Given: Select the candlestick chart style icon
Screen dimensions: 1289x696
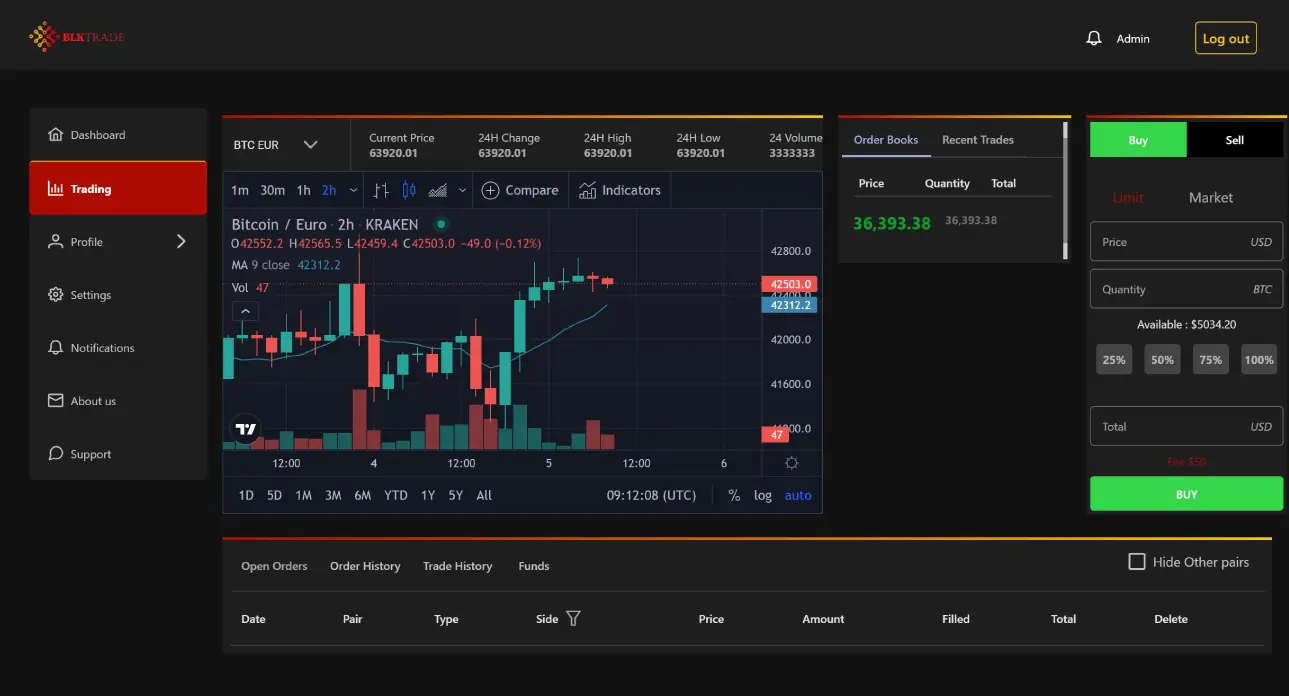Looking at the screenshot, I should click(409, 190).
